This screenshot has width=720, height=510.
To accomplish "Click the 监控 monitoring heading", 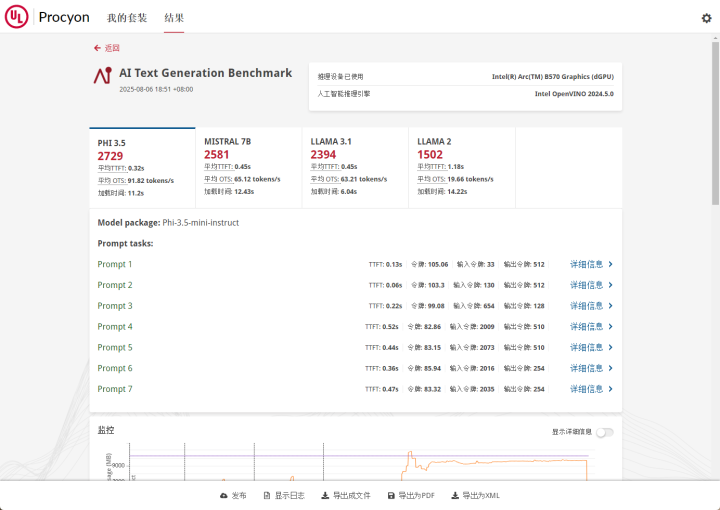I will coord(106,430).
